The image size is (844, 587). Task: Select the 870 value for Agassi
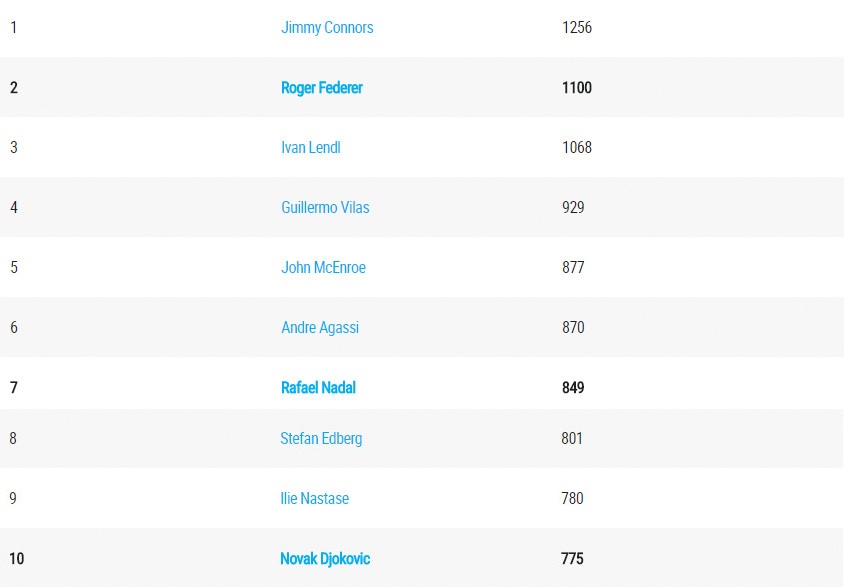pos(573,328)
